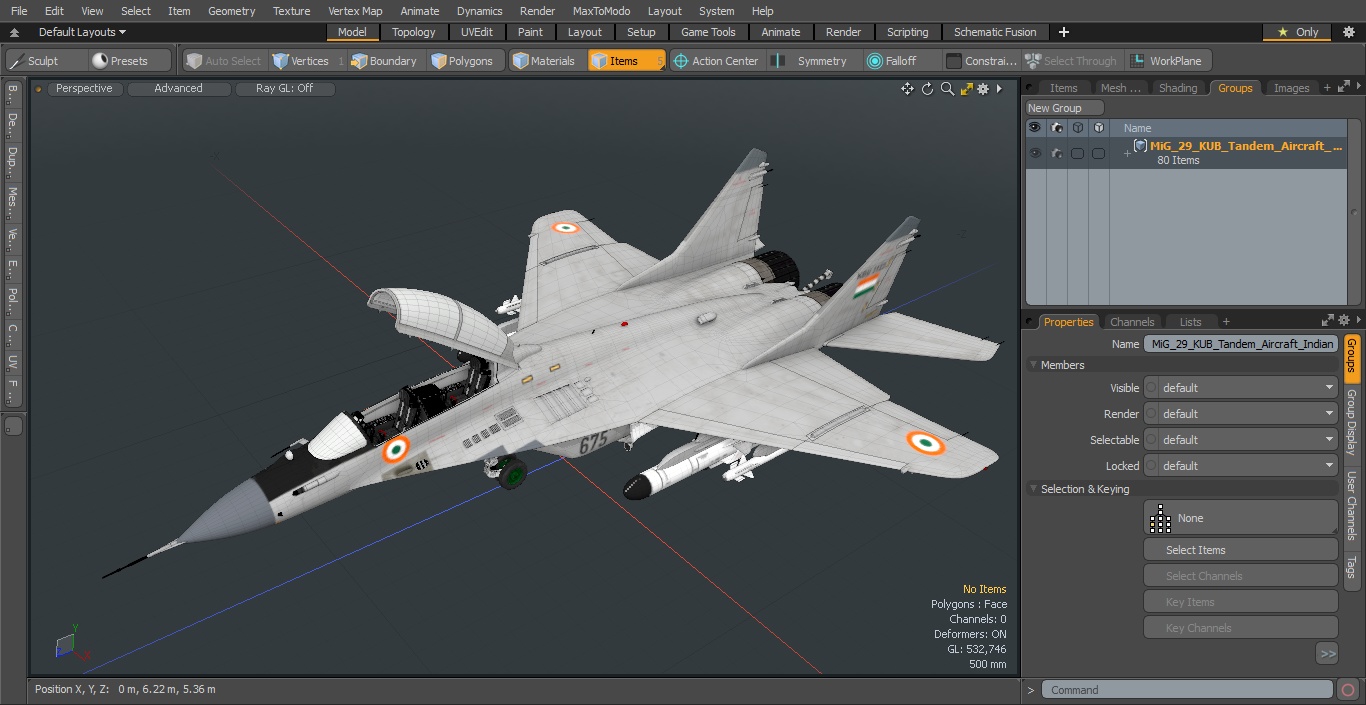Maximize the 3D viewport with the yellow arrows icon
The height and width of the screenshot is (705, 1366).
pyautogui.click(x=966, y=89)
